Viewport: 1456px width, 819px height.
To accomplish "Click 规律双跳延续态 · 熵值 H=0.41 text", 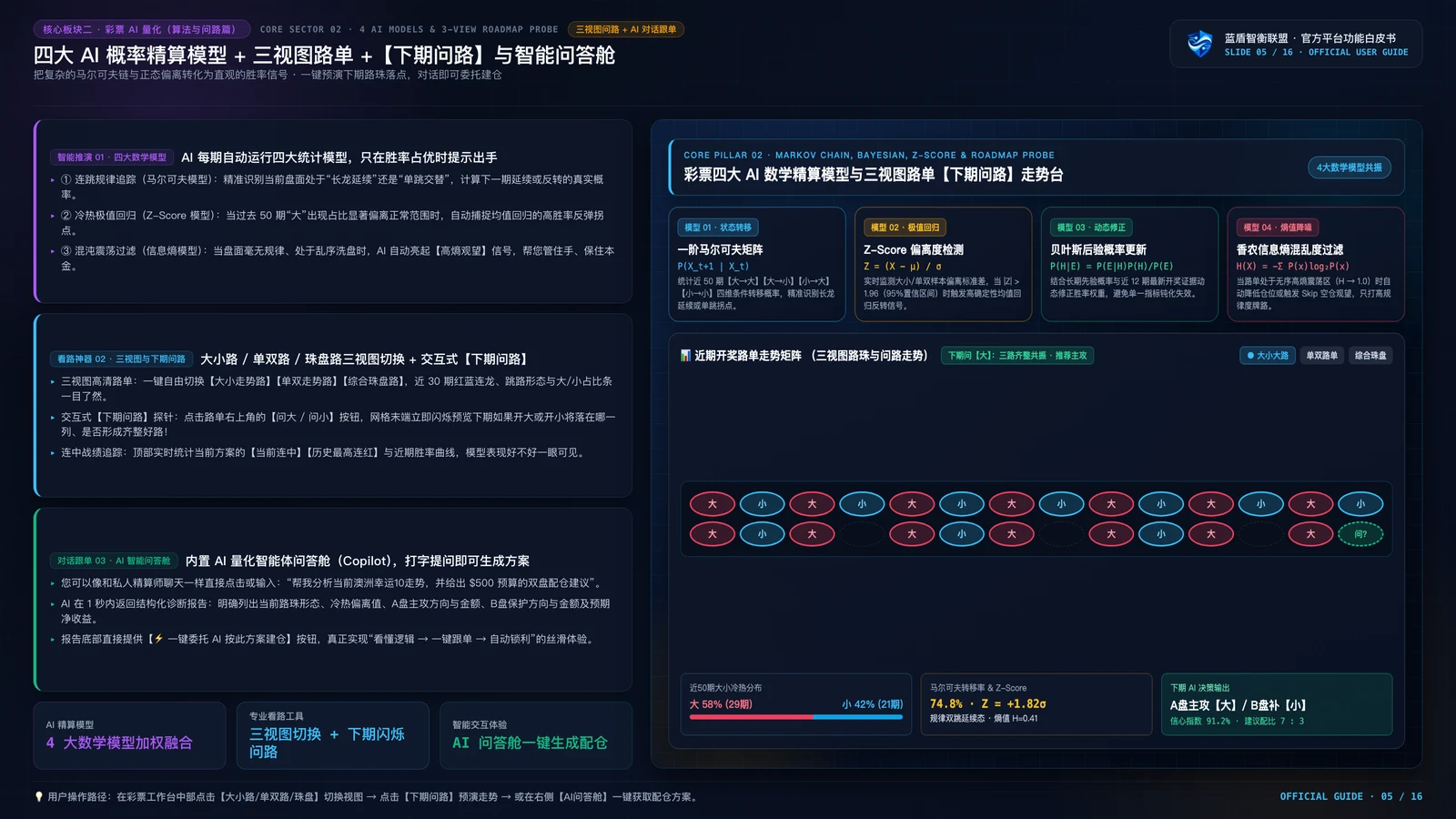I will pos(983,719).
